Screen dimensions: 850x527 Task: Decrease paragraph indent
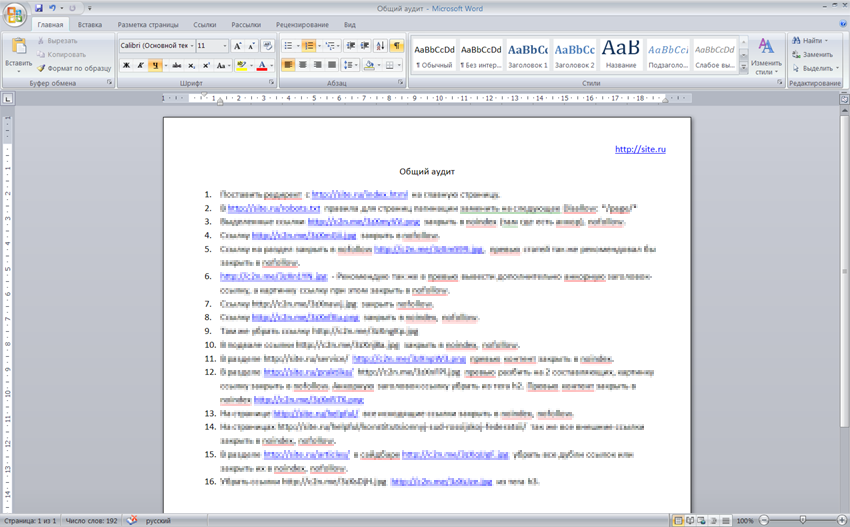[x=351, y=46]
